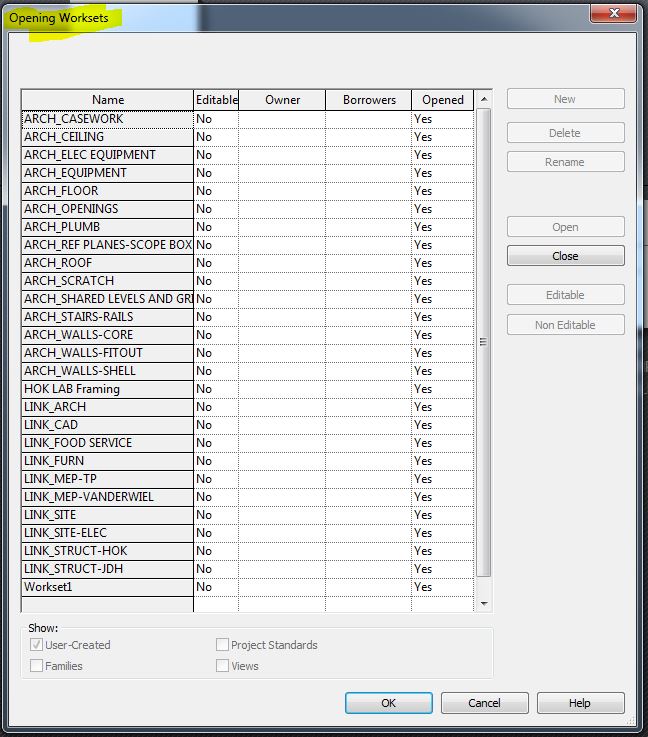Select the ARCH_FLOOR workset
648x737 pixels.
(x=108, y=191)
